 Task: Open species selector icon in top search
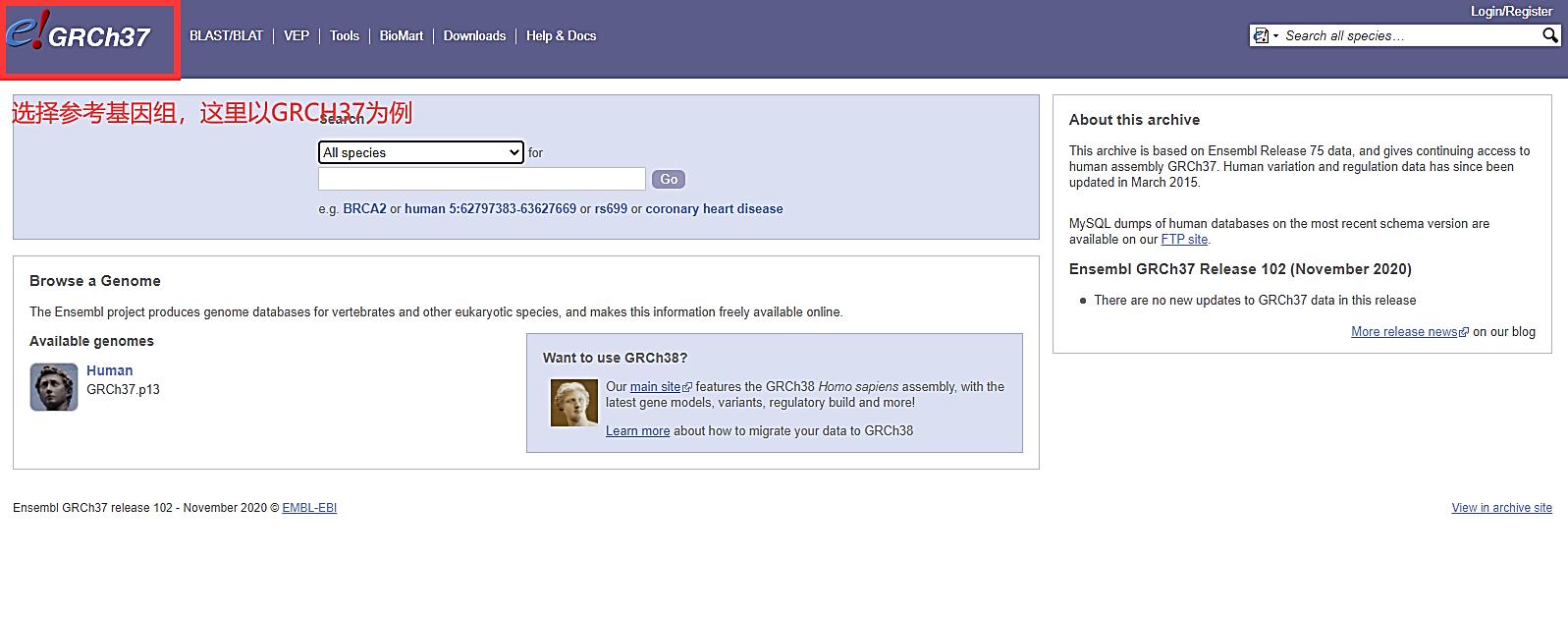click(x=1267, y=35)
